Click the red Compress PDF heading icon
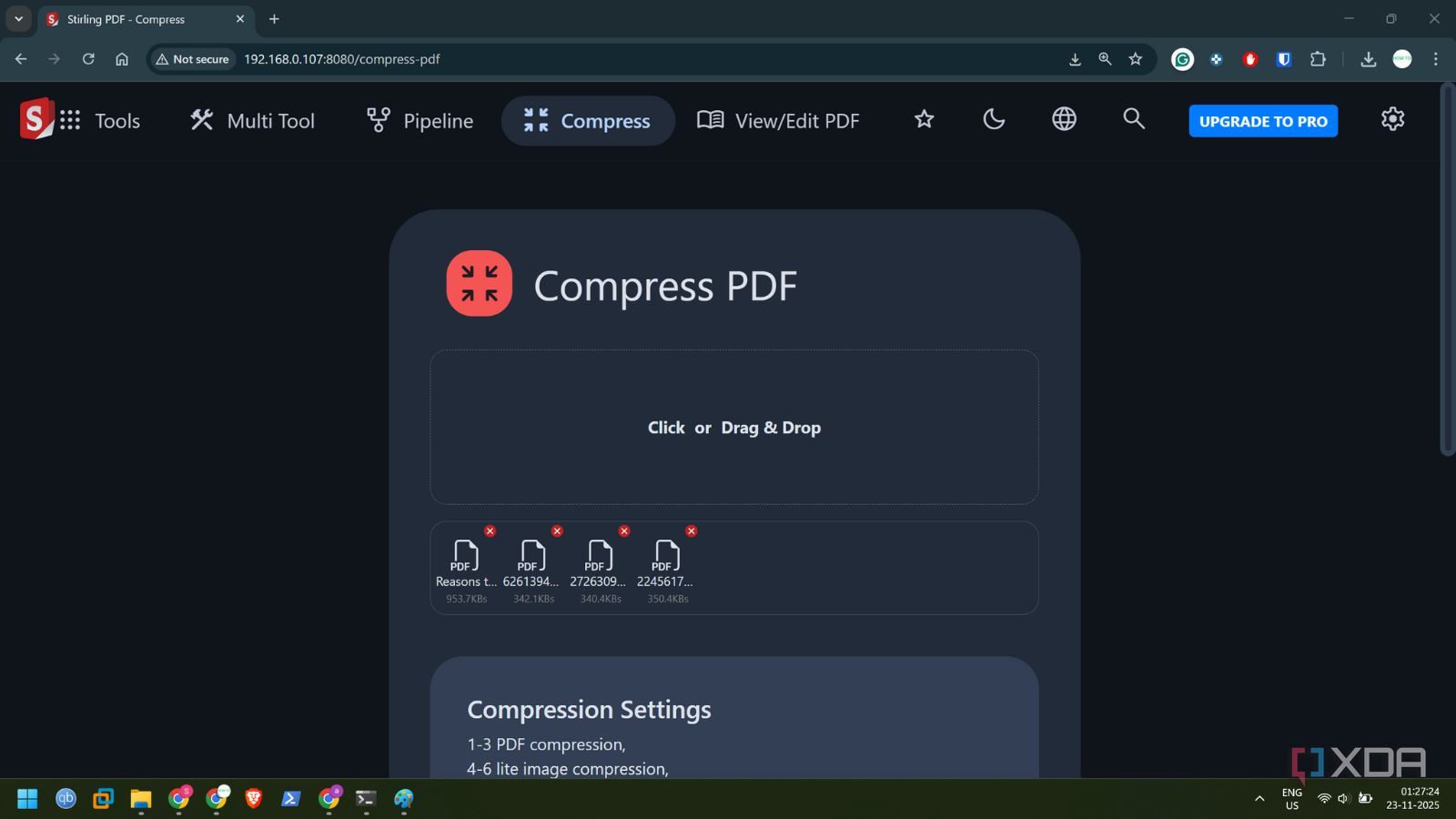The width and height of the screenshot is (1456, 819). (480, 283)
